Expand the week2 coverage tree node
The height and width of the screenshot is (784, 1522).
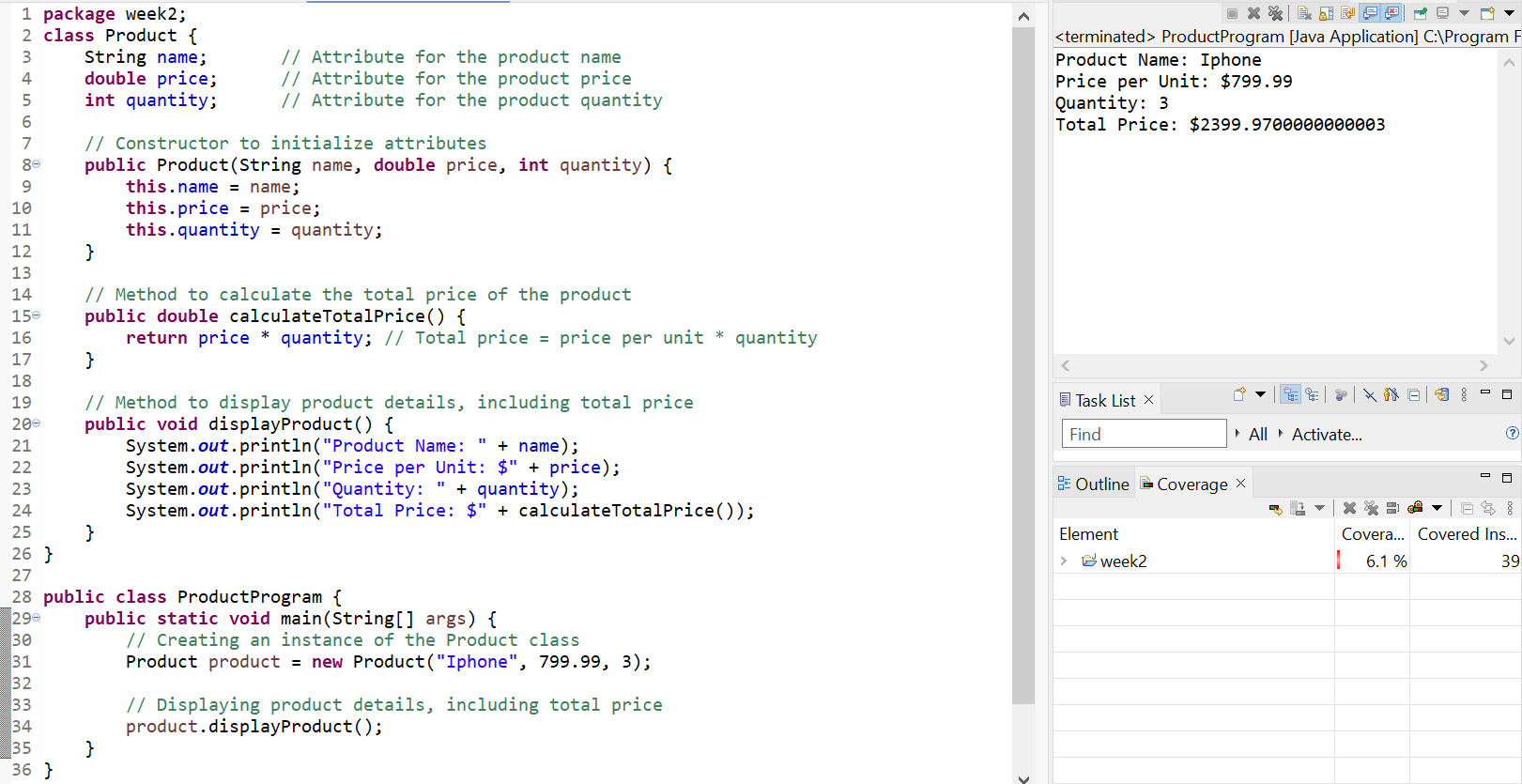[x=1064, y=561]
